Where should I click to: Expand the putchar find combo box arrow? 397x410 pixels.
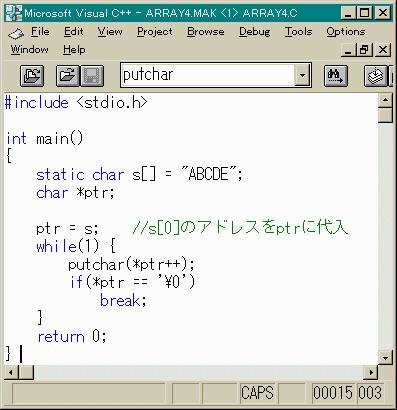pyautogui.click(x=302, y=75)
